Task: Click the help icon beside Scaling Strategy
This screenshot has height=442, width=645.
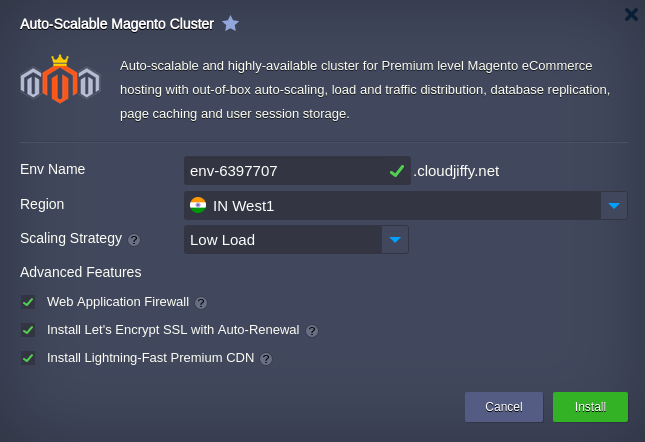Action: coord(134,240)
